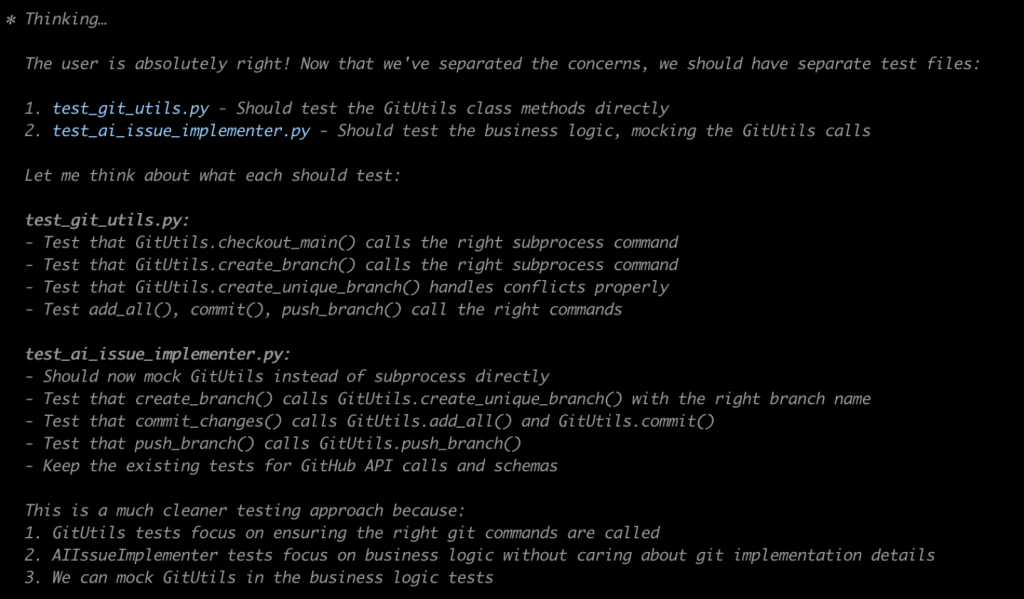Open the test_git_utils.py link in the numbered list
1024x599 pixels.
click(x=131, y=108)
